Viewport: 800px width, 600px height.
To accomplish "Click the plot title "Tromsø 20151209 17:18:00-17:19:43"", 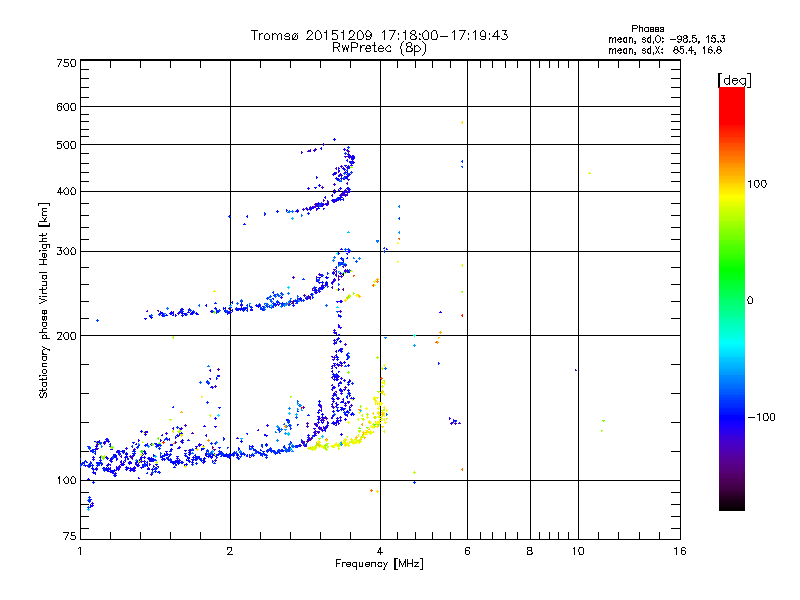I will (379, 35).
